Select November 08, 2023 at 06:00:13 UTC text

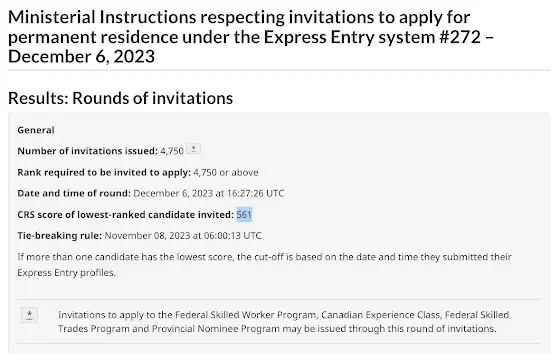click(183, 235)
